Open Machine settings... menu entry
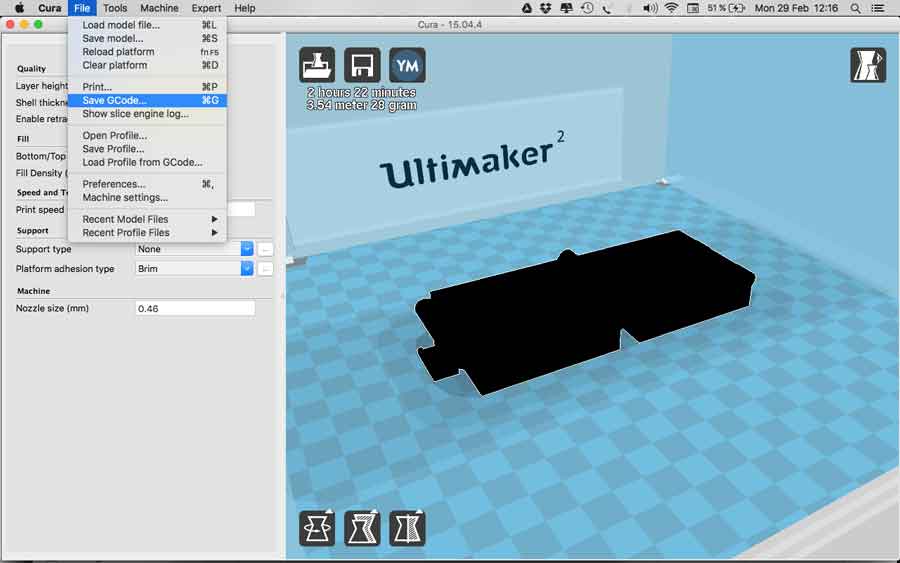The image size is (900, 563). tap(147, 197)
